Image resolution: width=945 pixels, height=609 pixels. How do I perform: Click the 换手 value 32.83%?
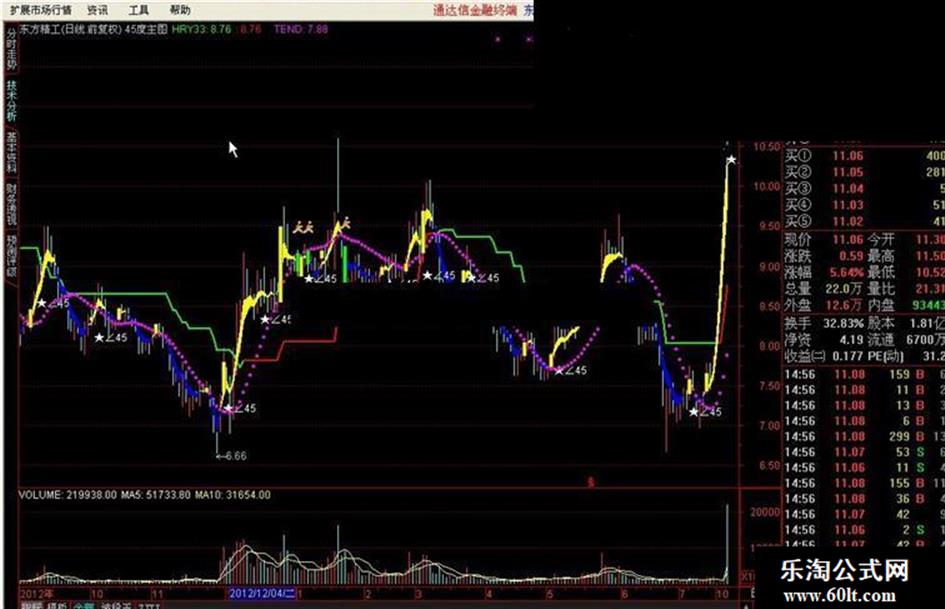coord(843,324)
